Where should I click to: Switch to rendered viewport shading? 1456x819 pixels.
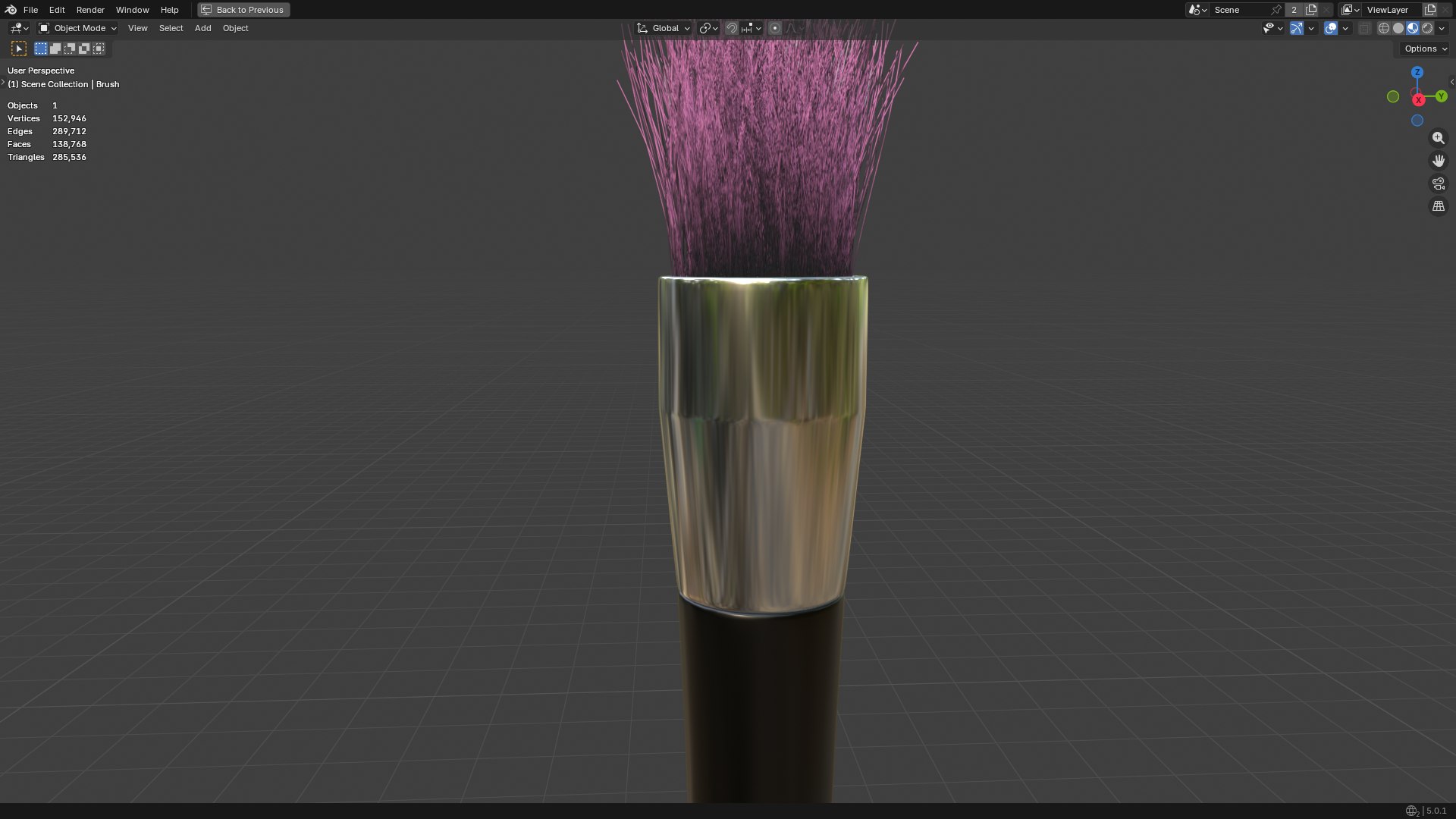(1427, 28)
